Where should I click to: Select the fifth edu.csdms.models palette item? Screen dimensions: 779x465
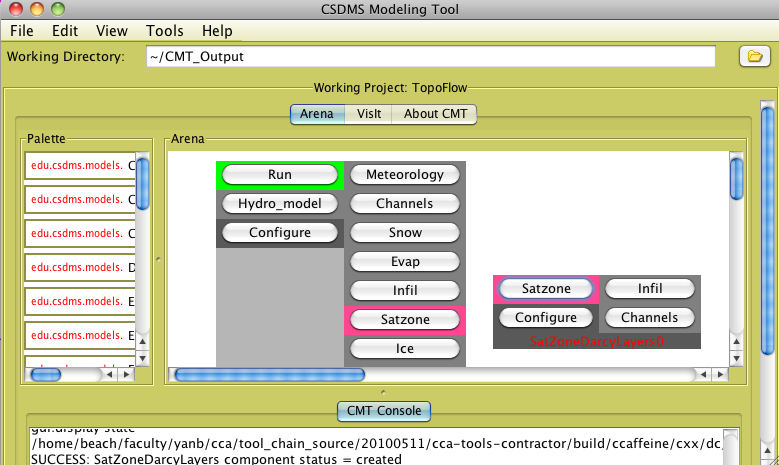tap(80, 302)
